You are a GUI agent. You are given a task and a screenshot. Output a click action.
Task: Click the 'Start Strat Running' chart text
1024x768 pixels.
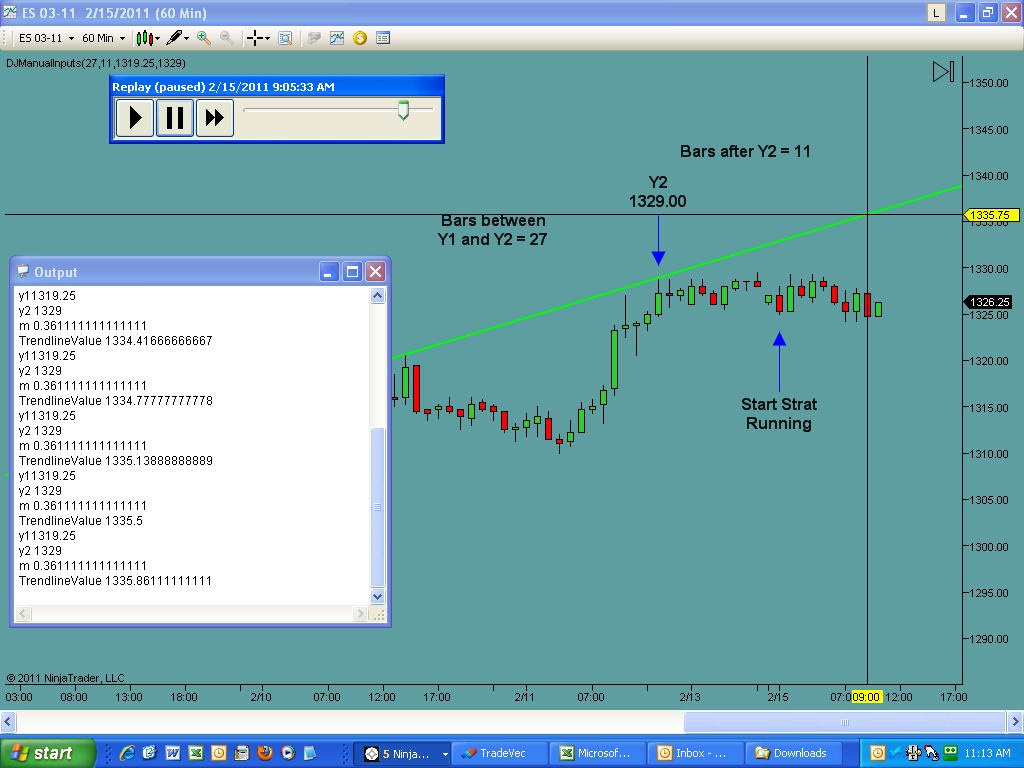[x=779, y=413]
